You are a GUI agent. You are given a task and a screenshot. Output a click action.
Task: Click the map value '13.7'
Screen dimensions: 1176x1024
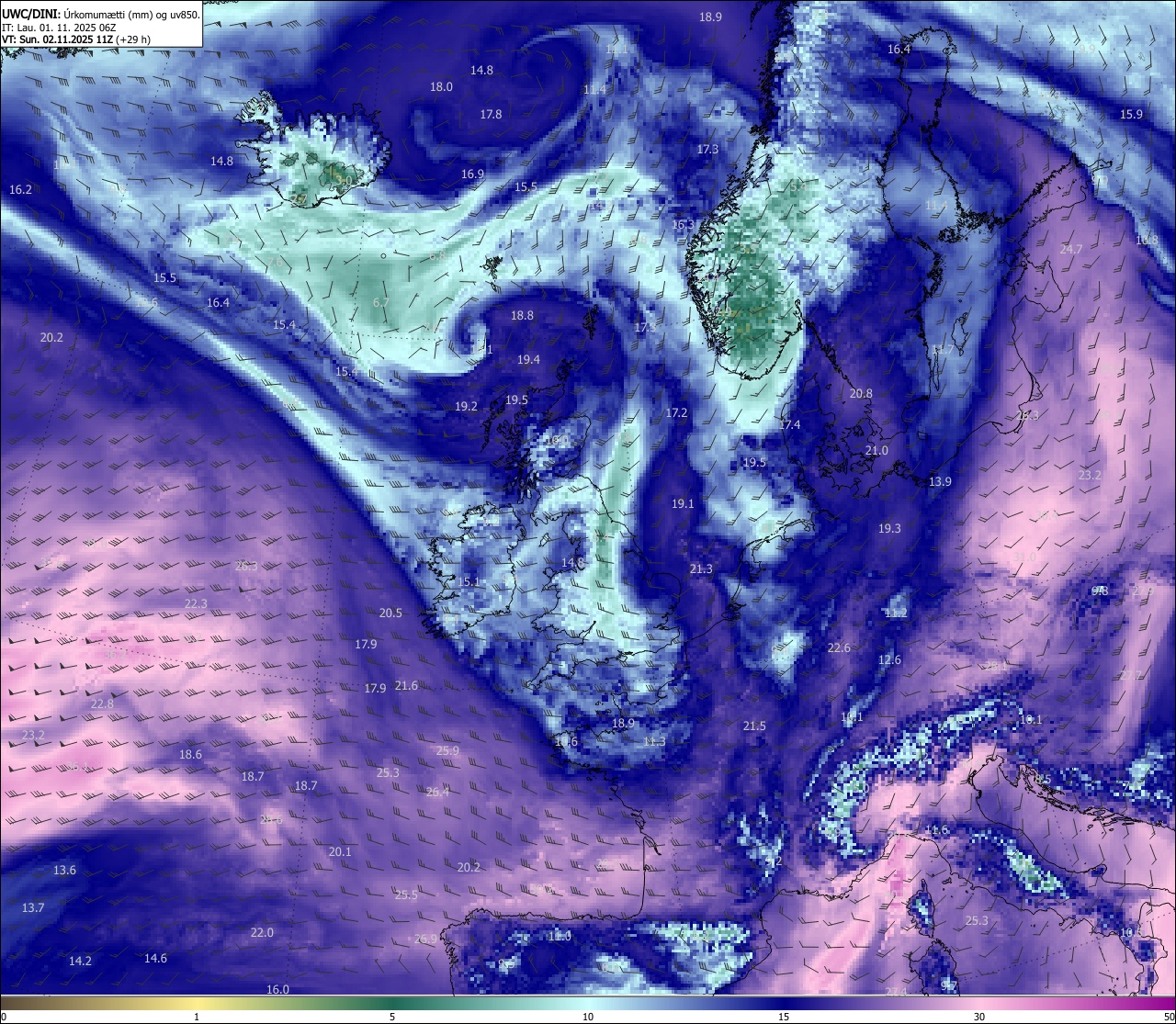click(x=33, y=907)
